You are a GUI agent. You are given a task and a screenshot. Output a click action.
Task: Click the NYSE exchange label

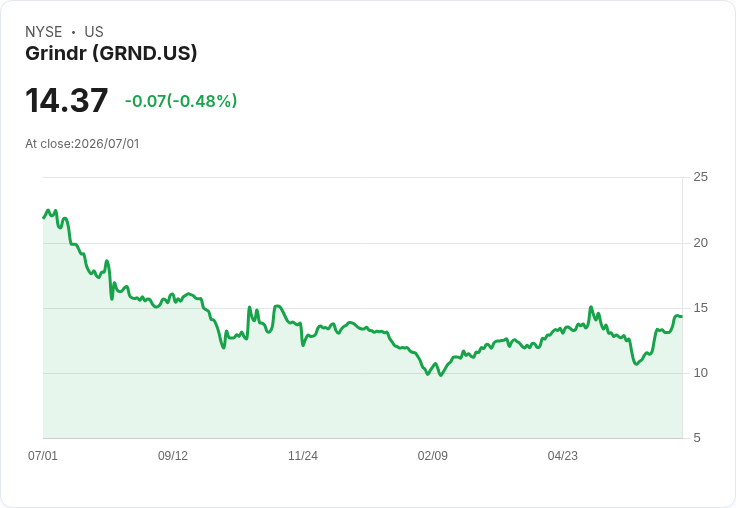tap(44, 32)
